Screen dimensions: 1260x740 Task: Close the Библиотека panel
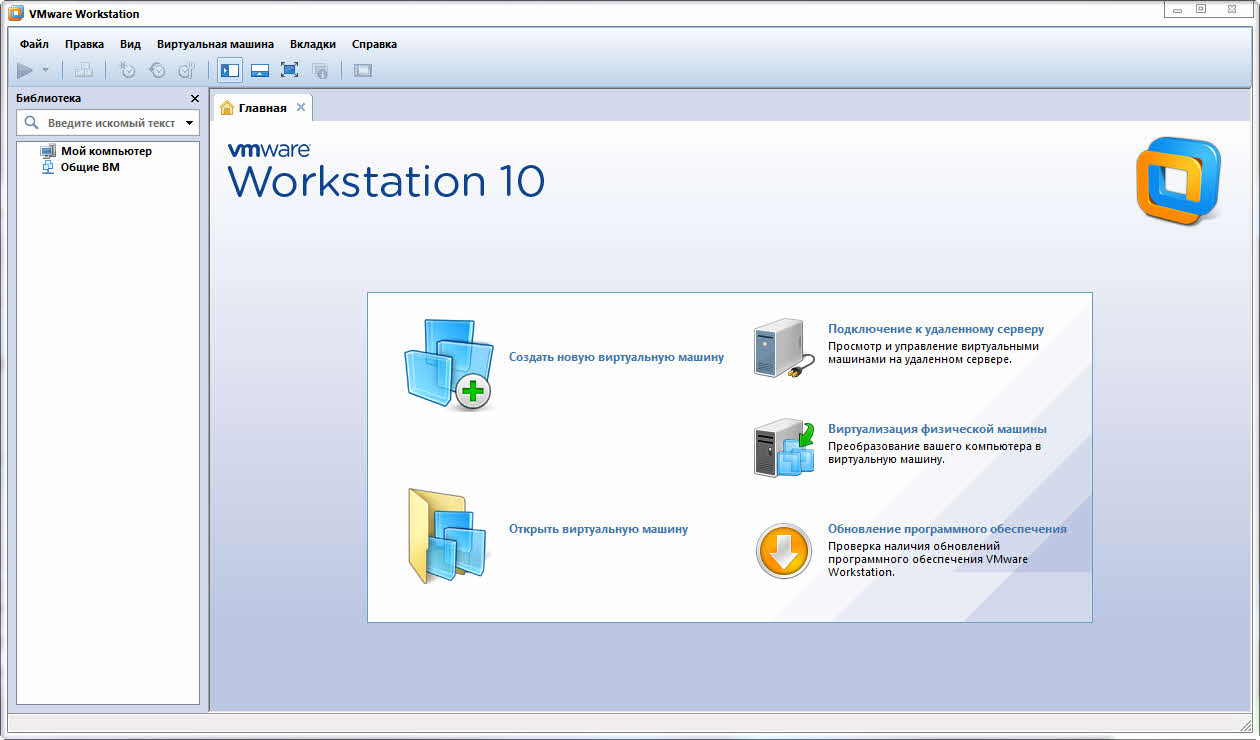(x=195, y=98)
